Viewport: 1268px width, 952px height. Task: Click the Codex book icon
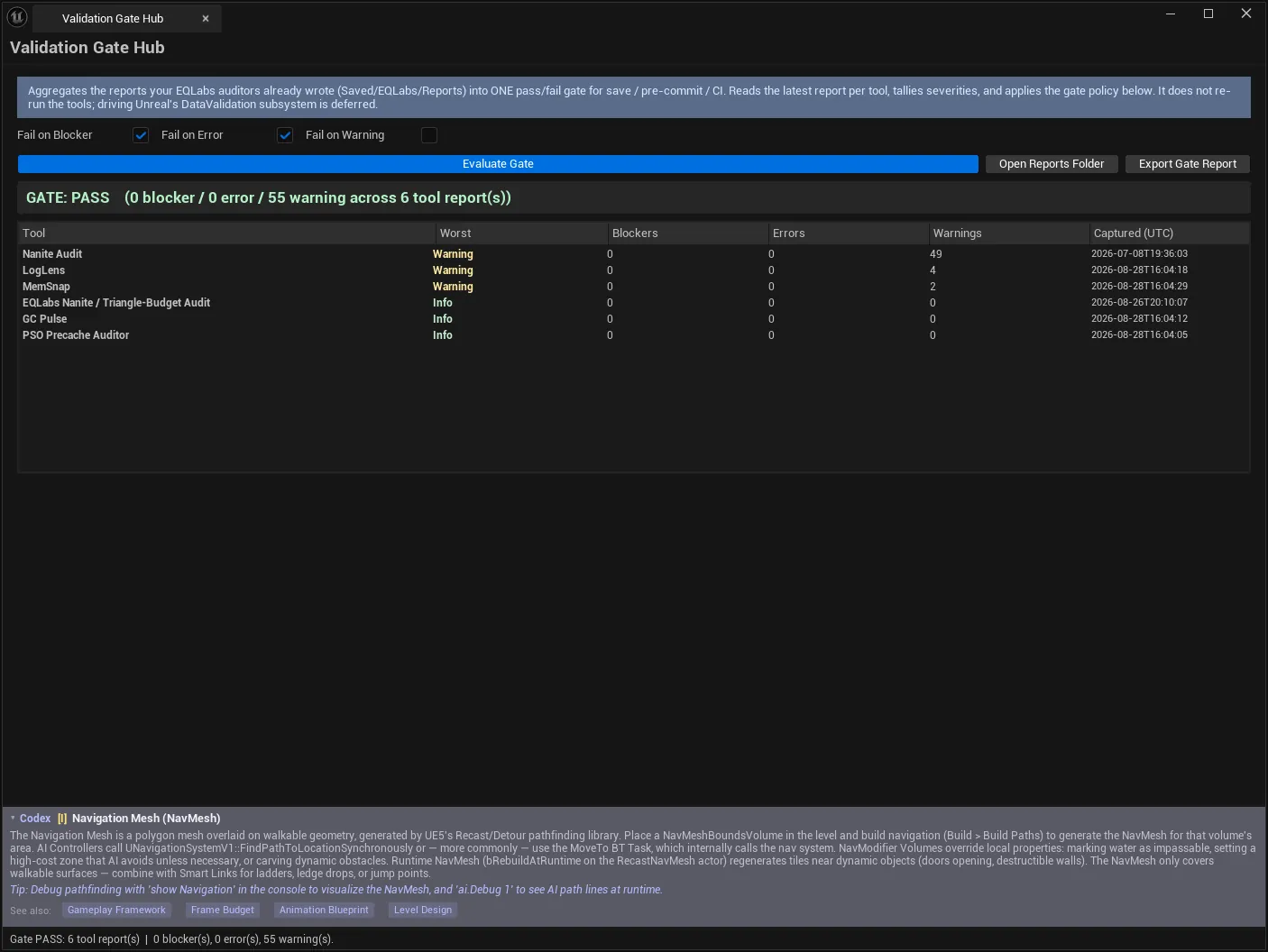(62, 819)
